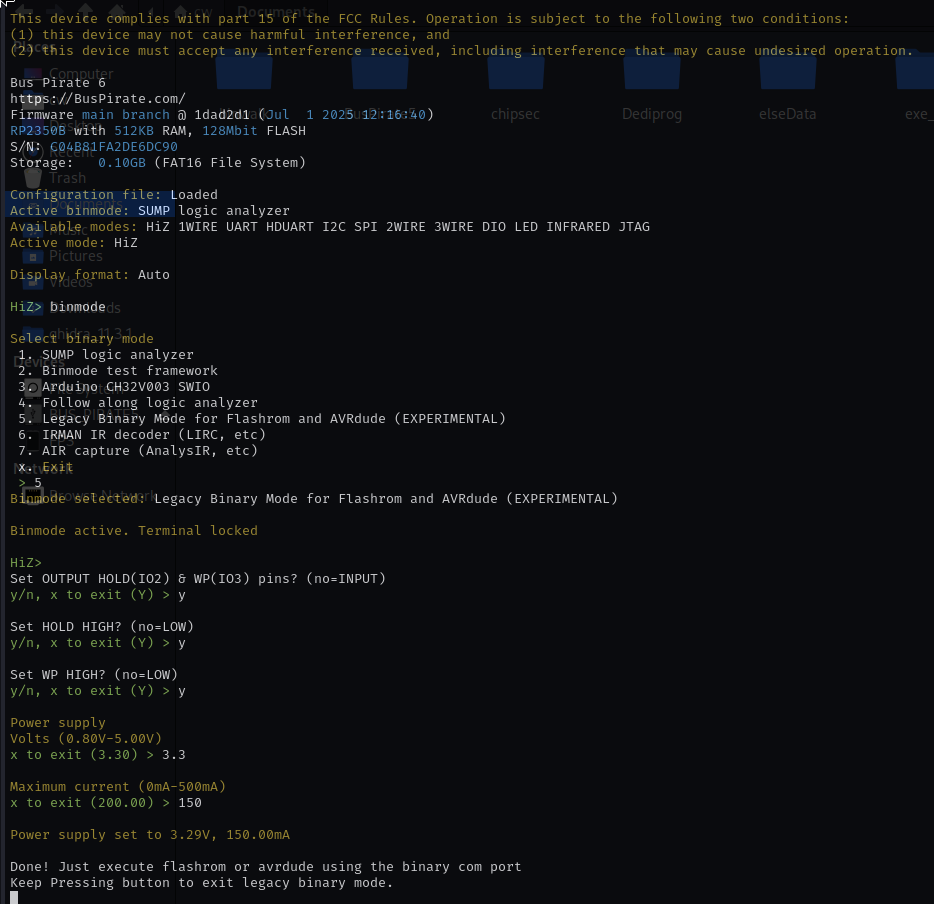934x904 pixels.
Task: Select Computer in the background file manager sidebar
Action: [x=80, y=74]
